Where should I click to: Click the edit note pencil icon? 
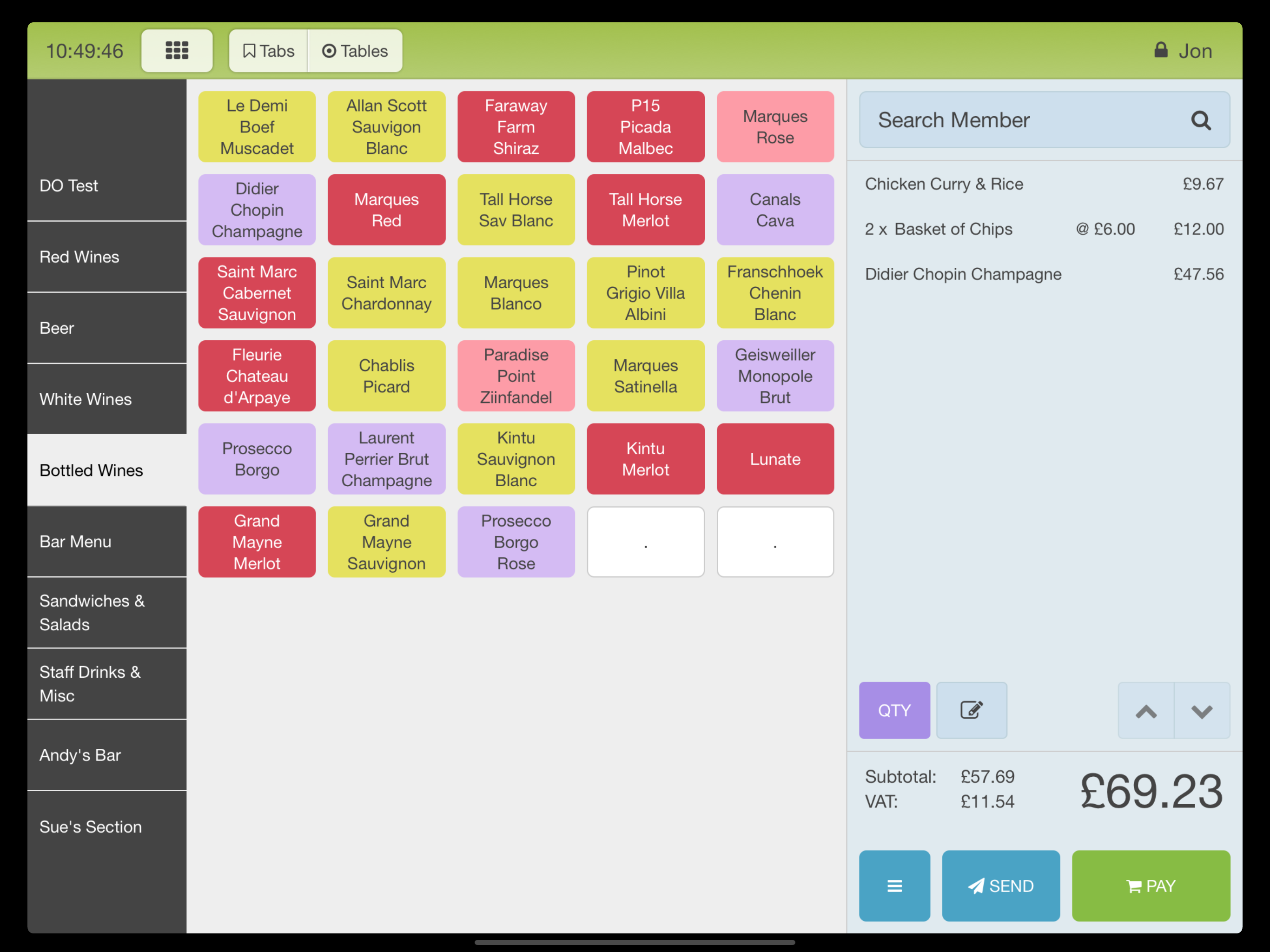971,710
